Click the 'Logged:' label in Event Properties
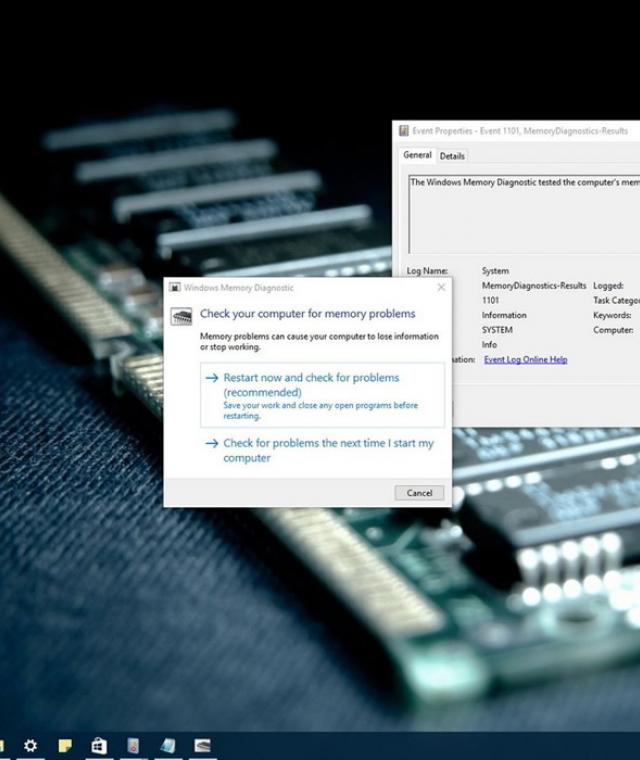The image size is (640, 760). point(608,286)
